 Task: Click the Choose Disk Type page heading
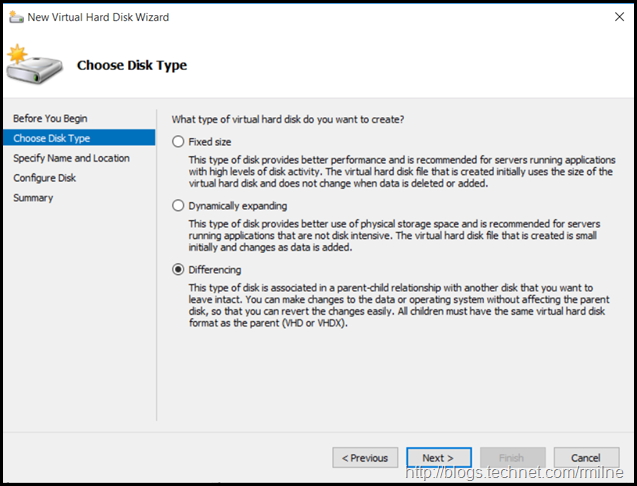[x=132, y=66]
